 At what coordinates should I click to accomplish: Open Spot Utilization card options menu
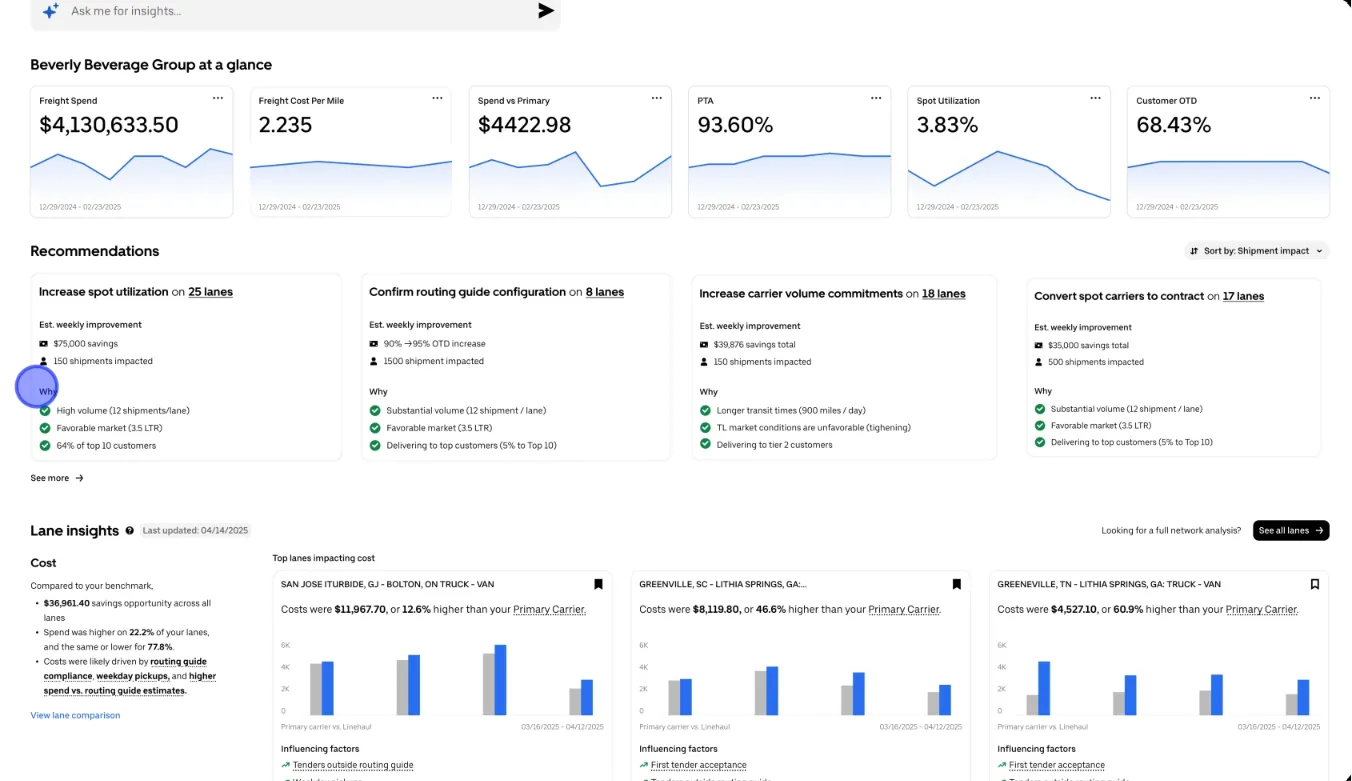(x=1095, y=98)
